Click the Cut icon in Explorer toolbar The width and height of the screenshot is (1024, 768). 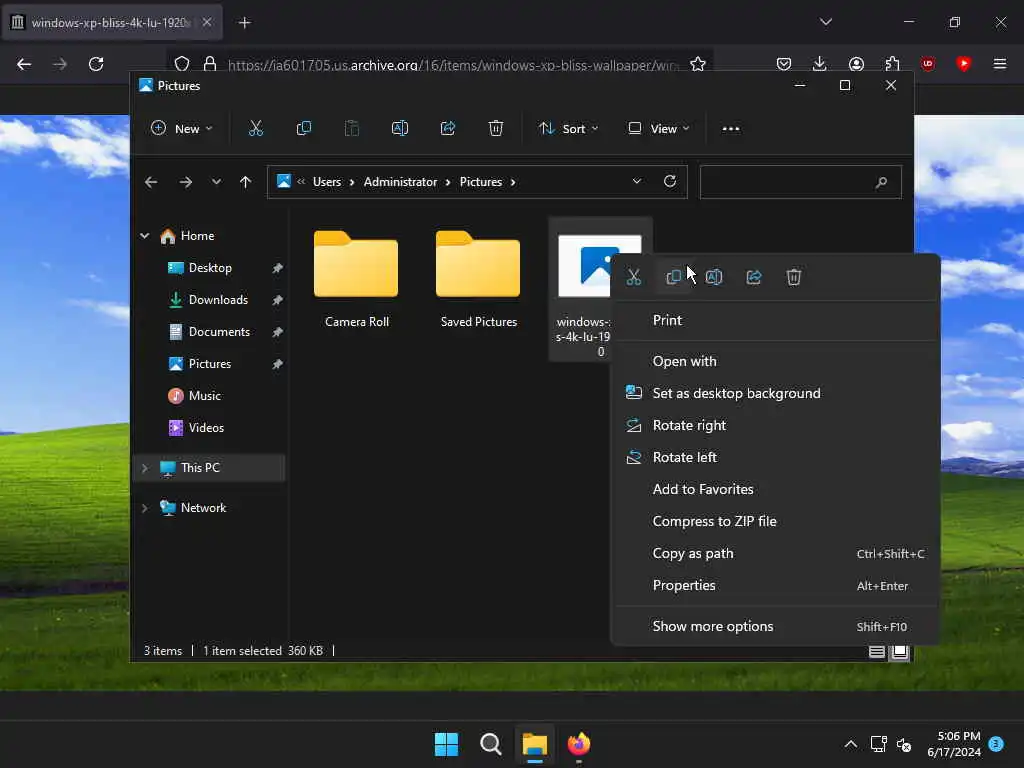tap(255, 129)
